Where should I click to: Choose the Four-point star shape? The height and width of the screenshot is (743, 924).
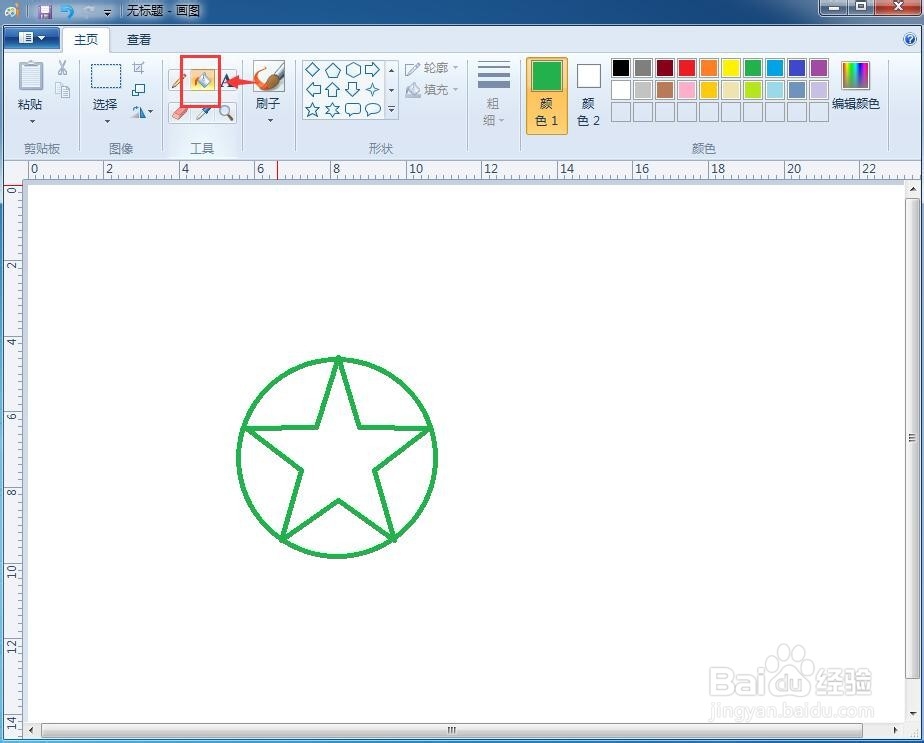click(x=372, y=90)
